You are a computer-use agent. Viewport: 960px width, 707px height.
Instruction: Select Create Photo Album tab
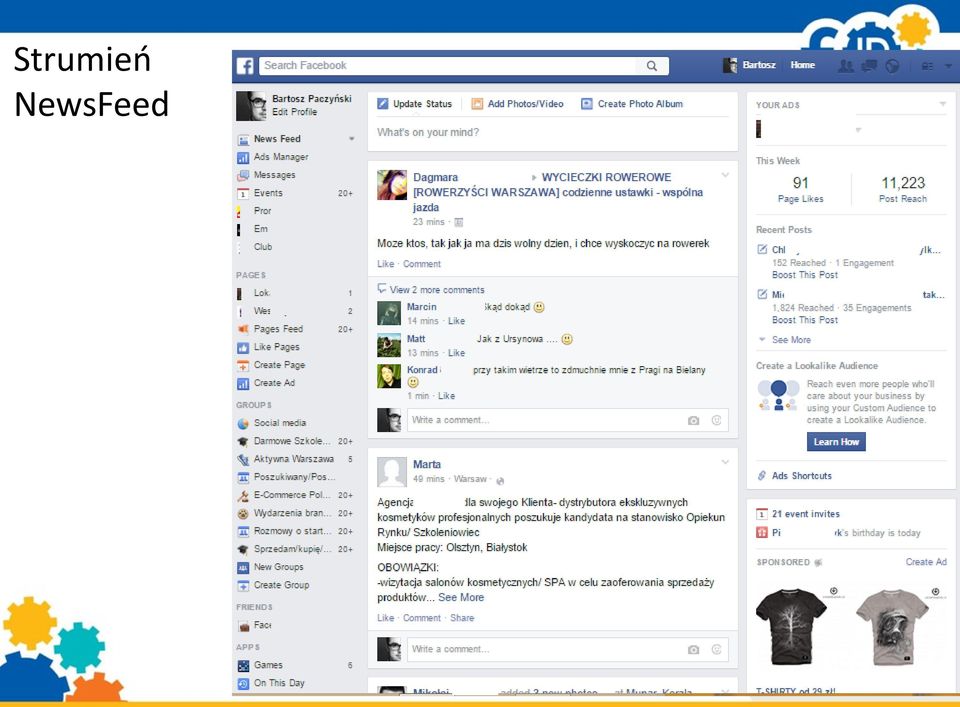tap(632, 104)
